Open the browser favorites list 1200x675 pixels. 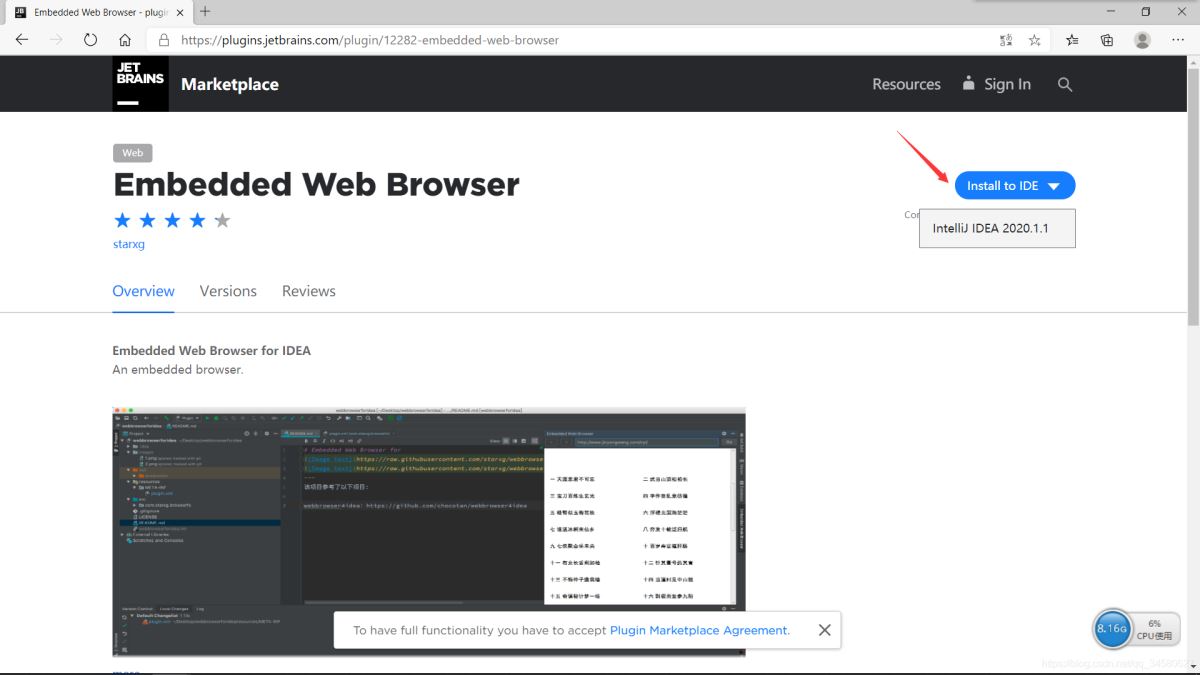tap(1072, 40)
